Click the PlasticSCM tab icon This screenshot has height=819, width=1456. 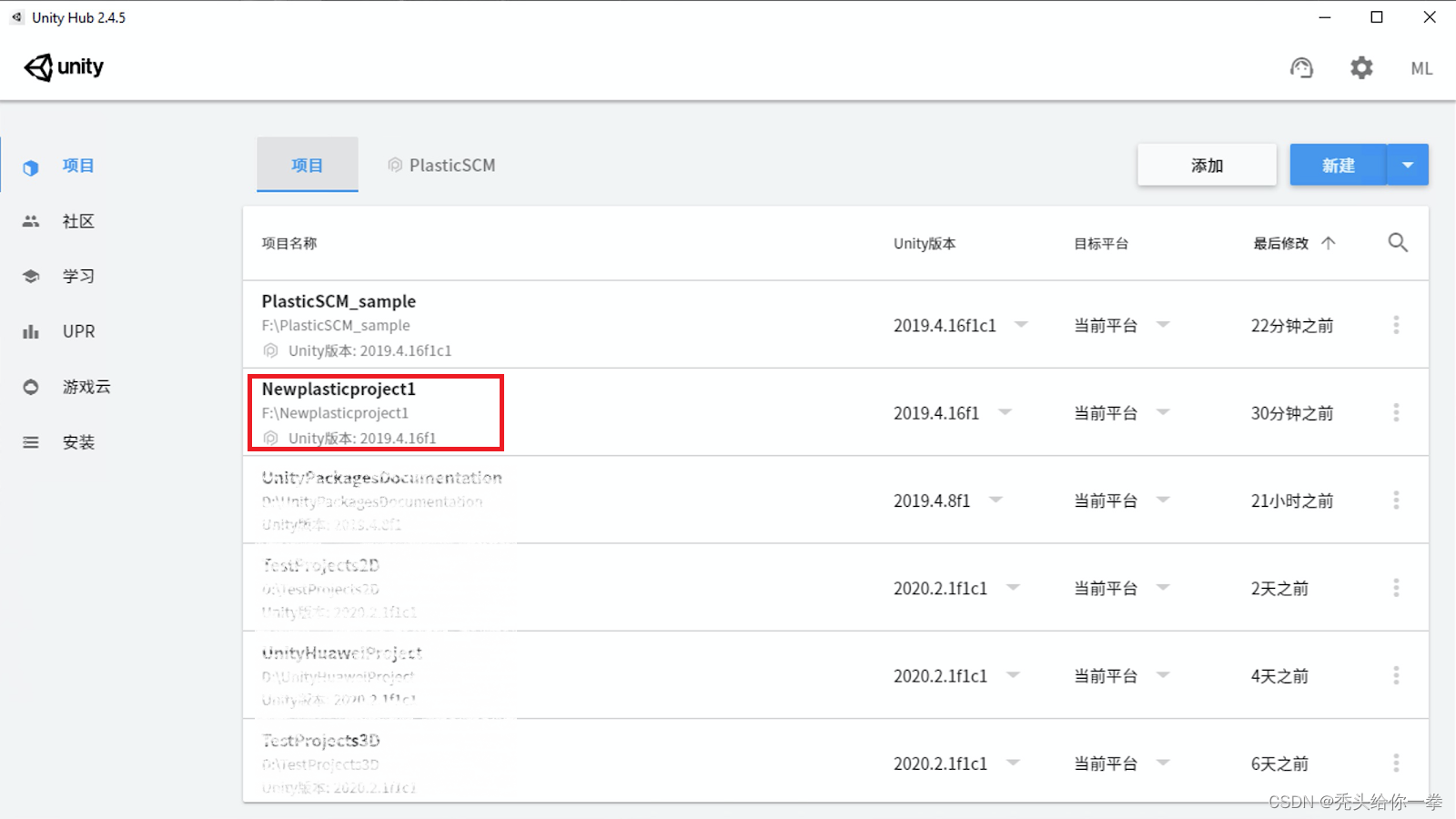click(x=395, y=165)
